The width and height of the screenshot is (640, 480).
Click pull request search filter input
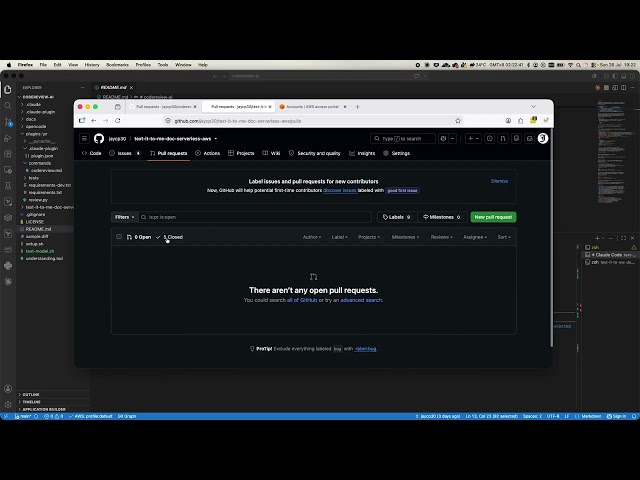click(x=255, y=217)
